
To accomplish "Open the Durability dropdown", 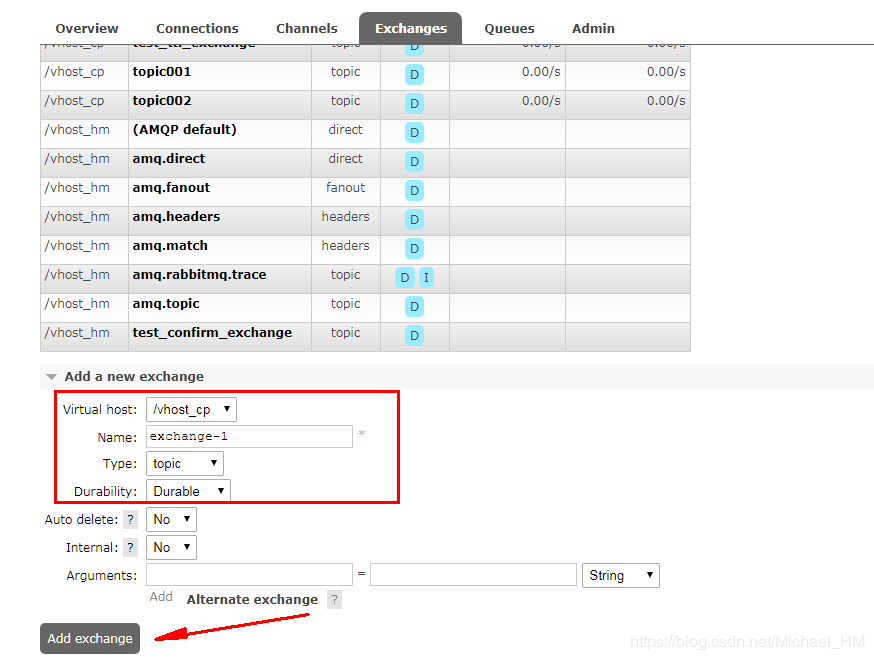I will point(188,490).
